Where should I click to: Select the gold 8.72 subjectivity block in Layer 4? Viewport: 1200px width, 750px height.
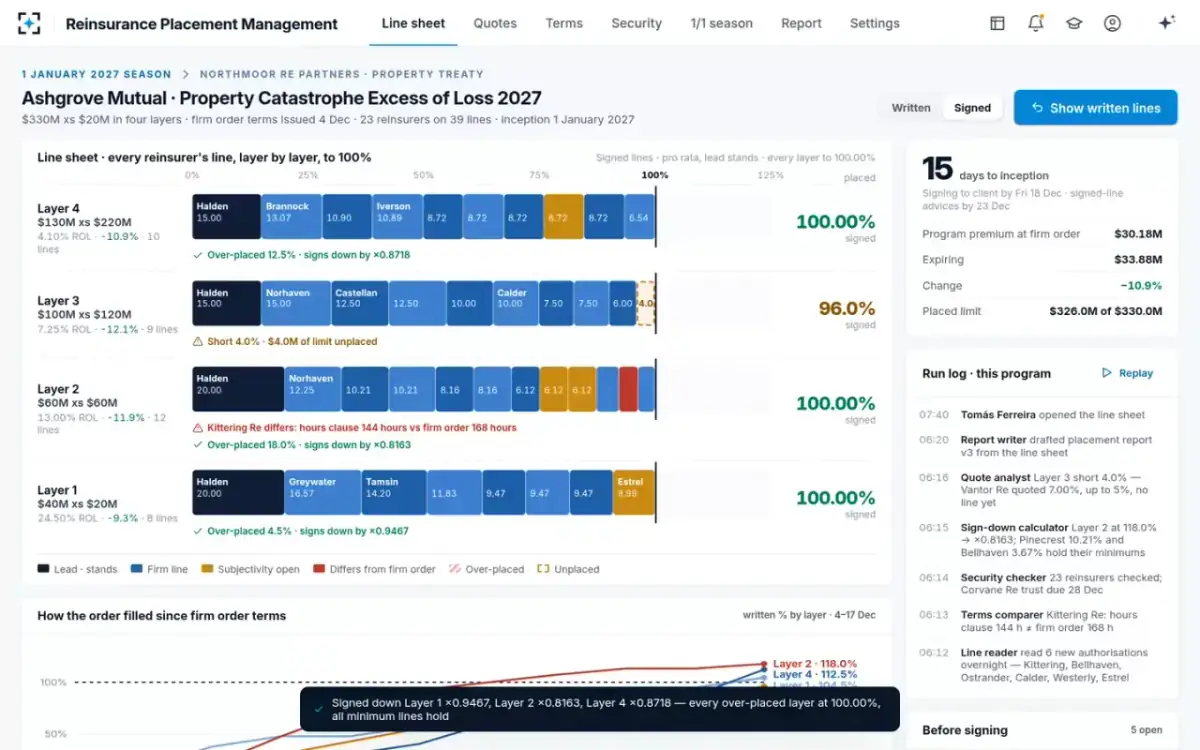(x=564, y=216)
